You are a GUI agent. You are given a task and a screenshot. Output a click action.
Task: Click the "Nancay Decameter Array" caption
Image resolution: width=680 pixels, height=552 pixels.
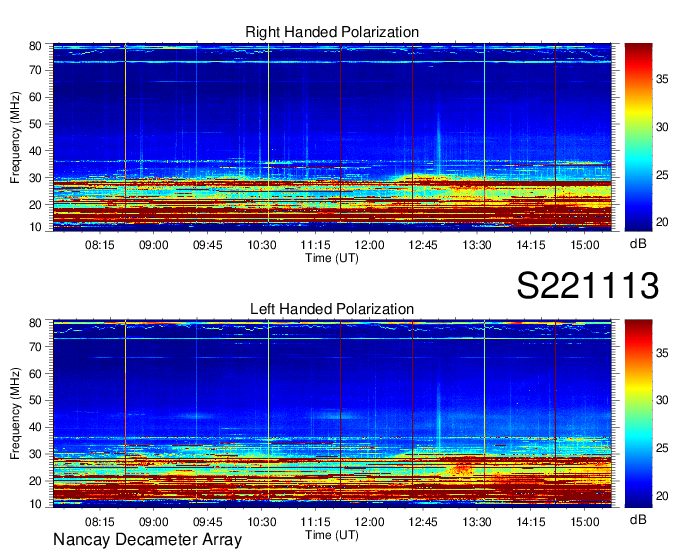(x=147, y=540)
